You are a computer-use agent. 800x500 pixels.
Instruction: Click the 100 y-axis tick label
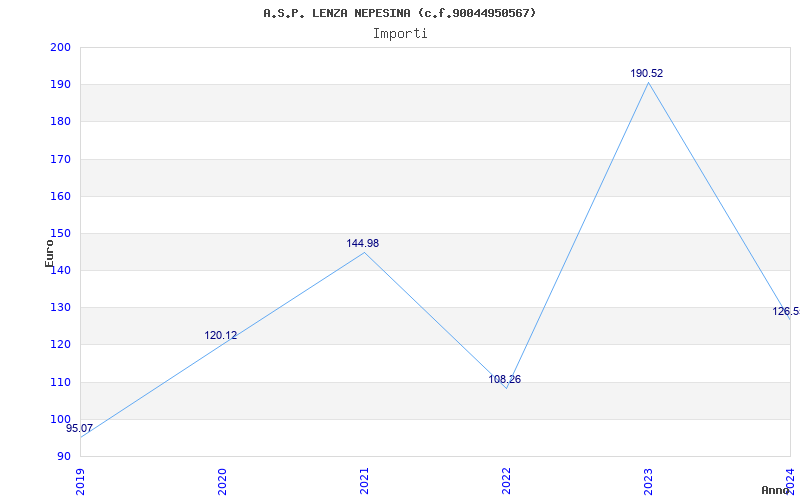60,419
